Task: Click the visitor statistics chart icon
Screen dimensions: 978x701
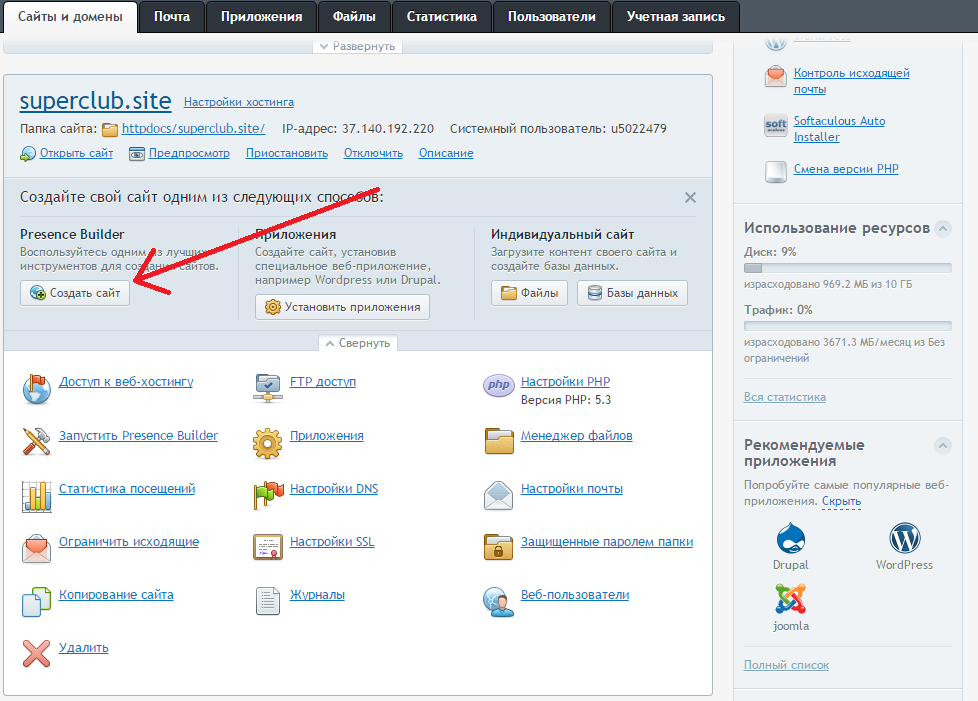Action: point(36,494)
